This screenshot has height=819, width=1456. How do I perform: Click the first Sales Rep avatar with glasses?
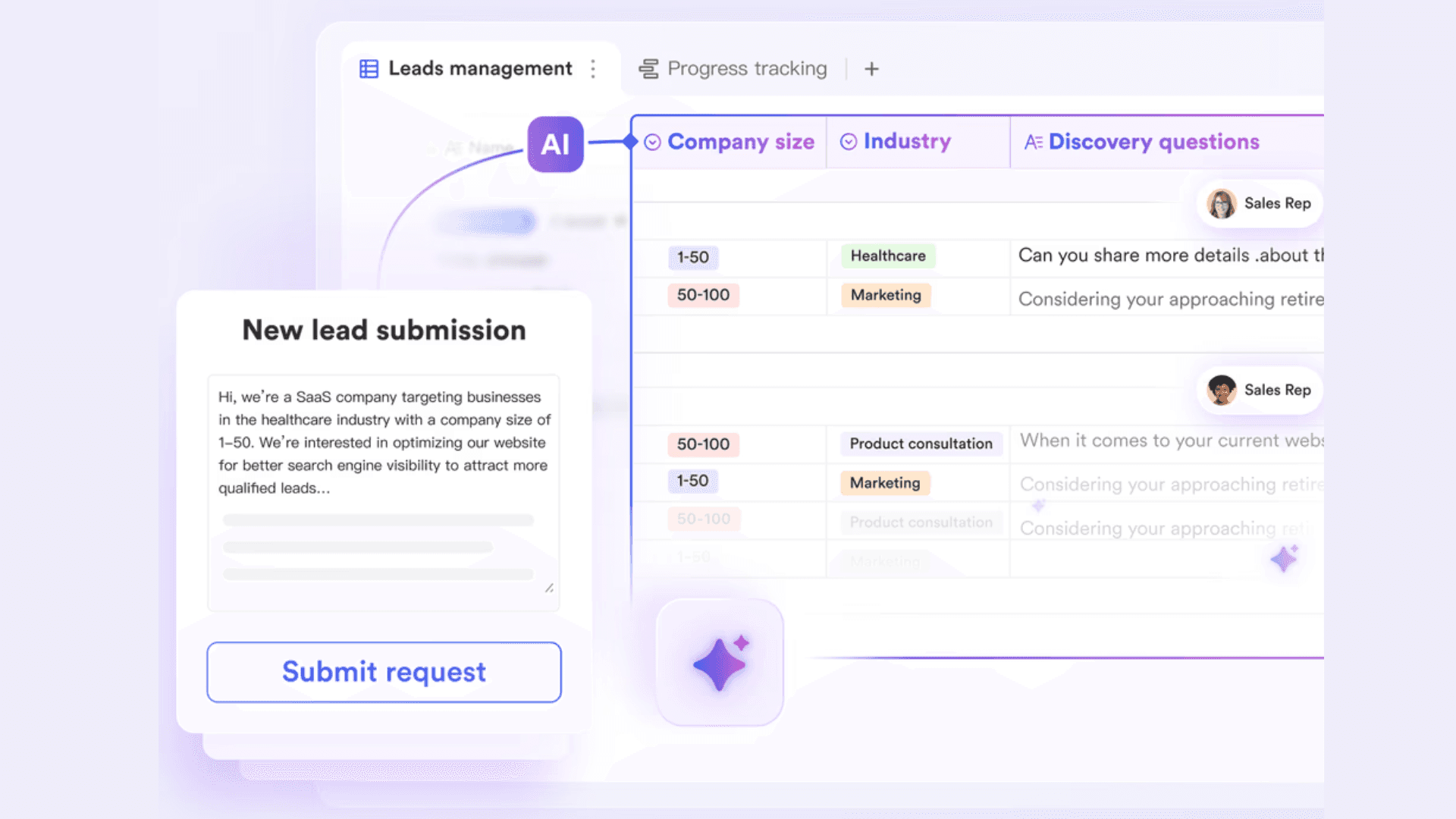click(x=1222, y=203)
